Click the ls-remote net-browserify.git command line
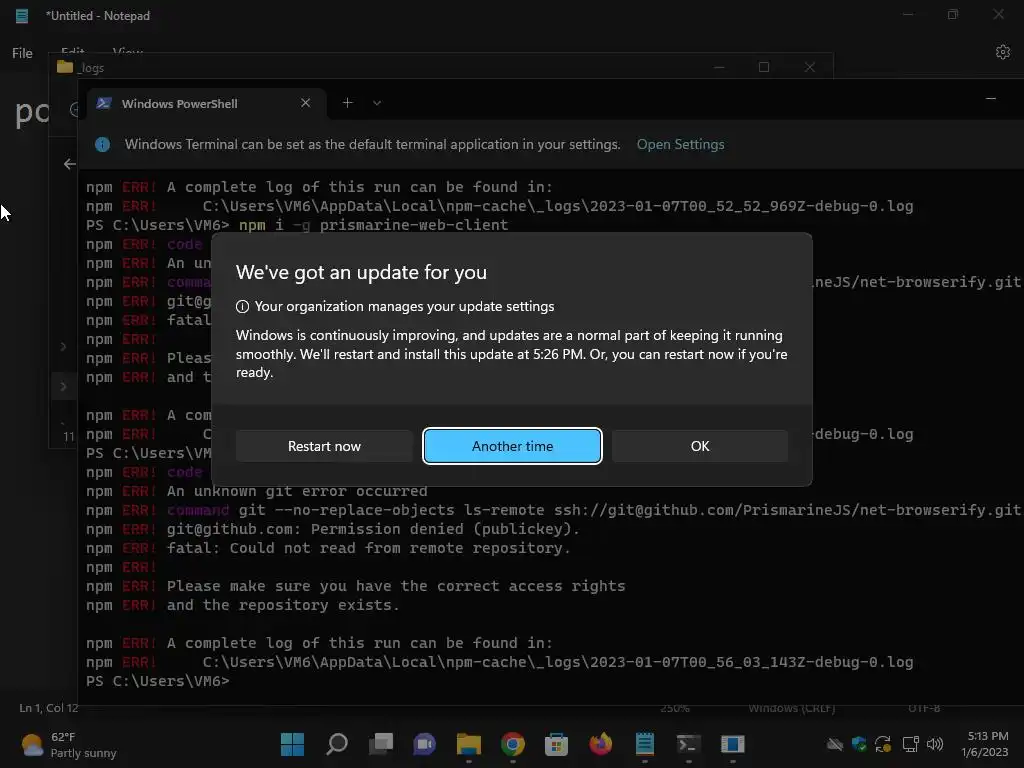This screenshot has height=768, width=1024. point(553,510)
